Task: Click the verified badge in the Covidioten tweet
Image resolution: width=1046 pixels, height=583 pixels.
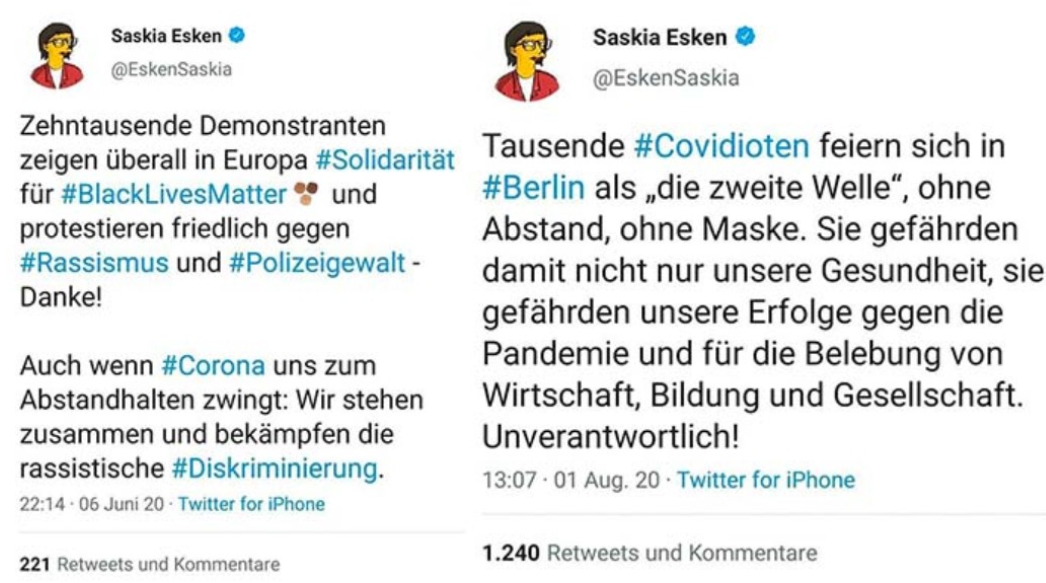Action: point(745,37)
